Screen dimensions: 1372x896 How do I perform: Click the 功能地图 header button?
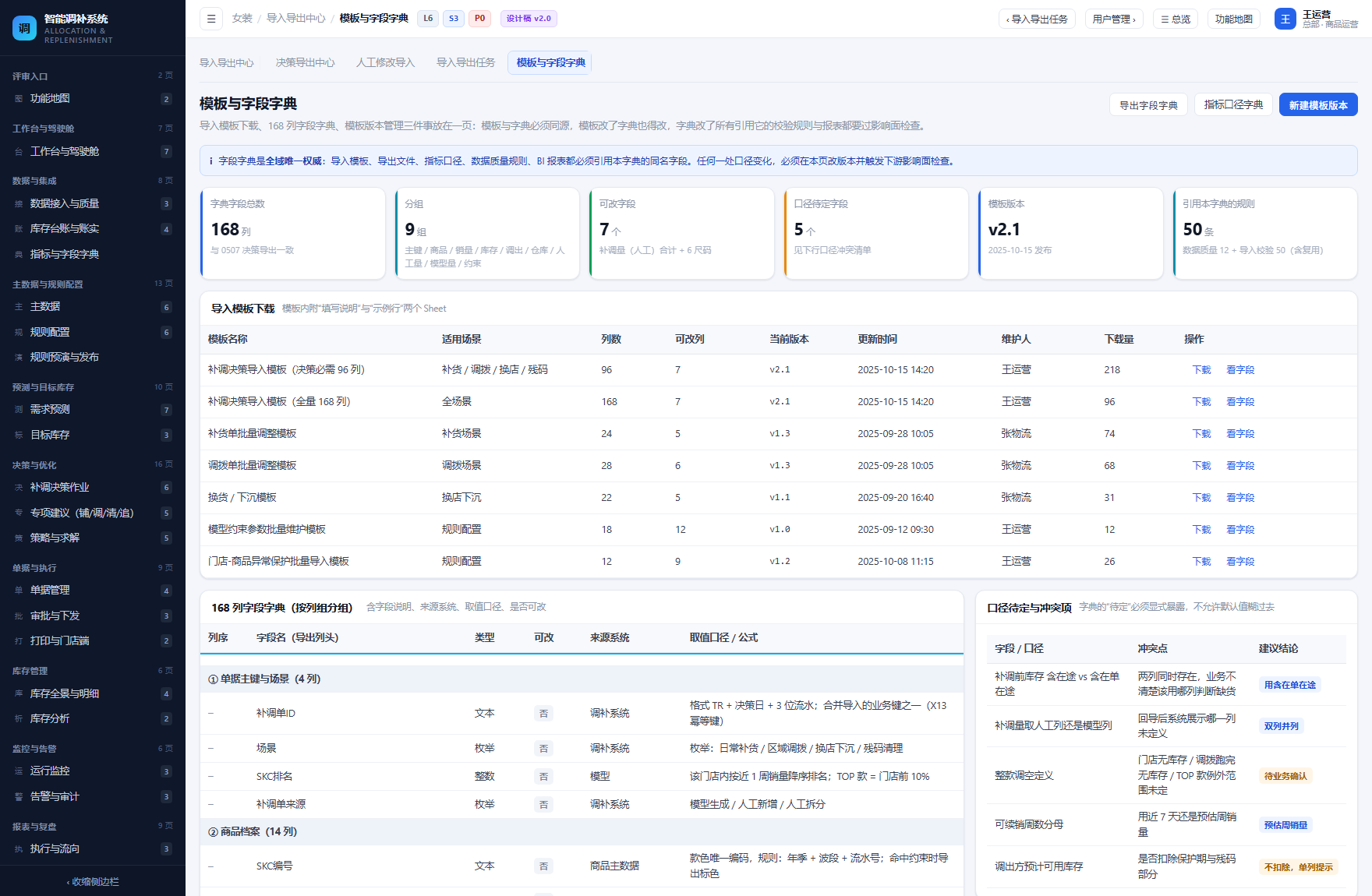click(x=1234, y=19)
